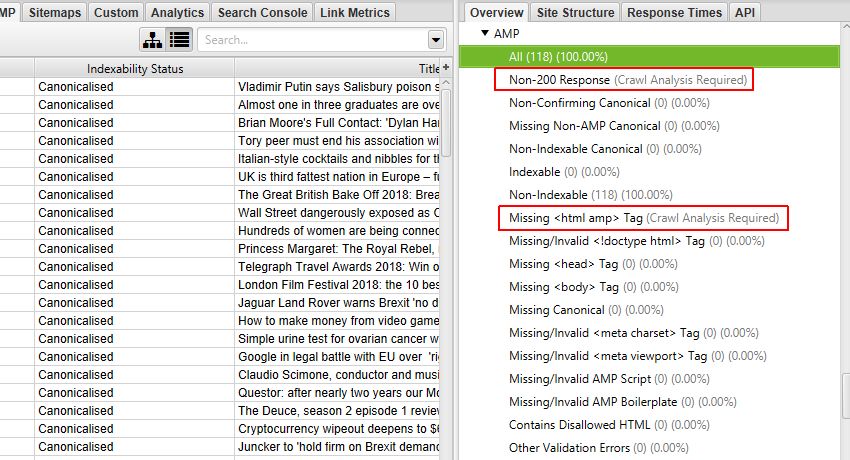Open the Response Times tab

674,12
